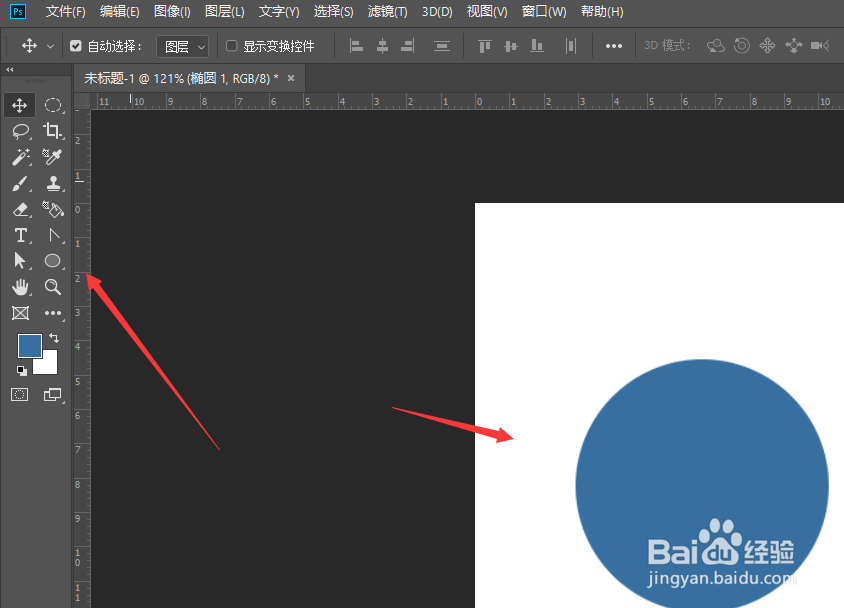Viewport: 844px width, 608px height.
Task: Open the 文字(Y) menu
Action: [279, 12]
